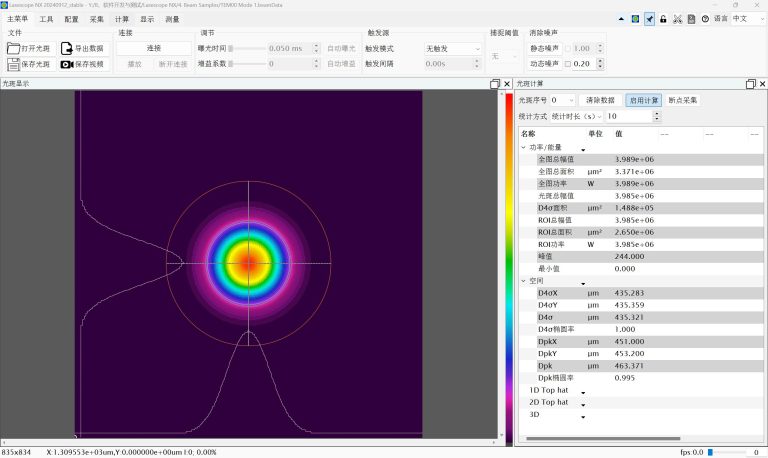Toggle the 静态噪声 radio option
This screenshot has width=768, height=458.
pyautogui.click(x=568, y=48)
